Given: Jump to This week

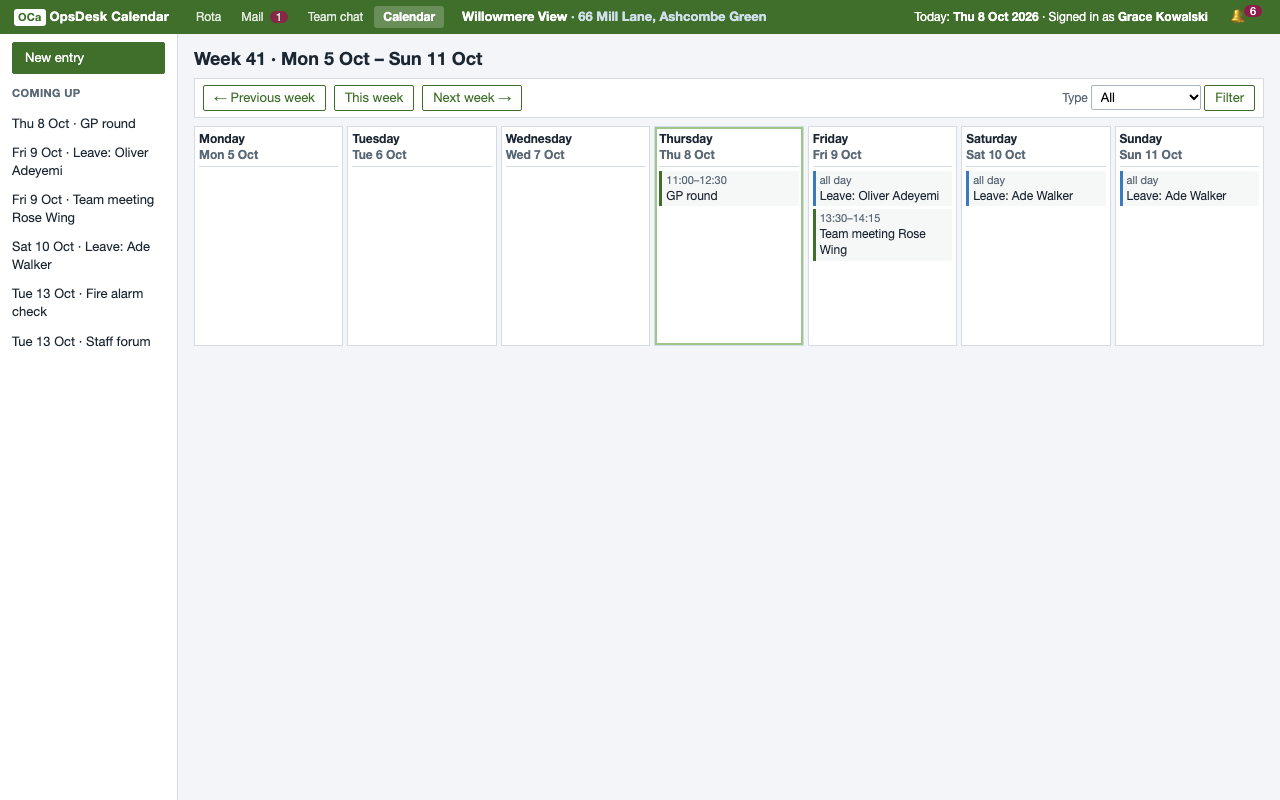Looking at the screenshot, I should 374,98.
